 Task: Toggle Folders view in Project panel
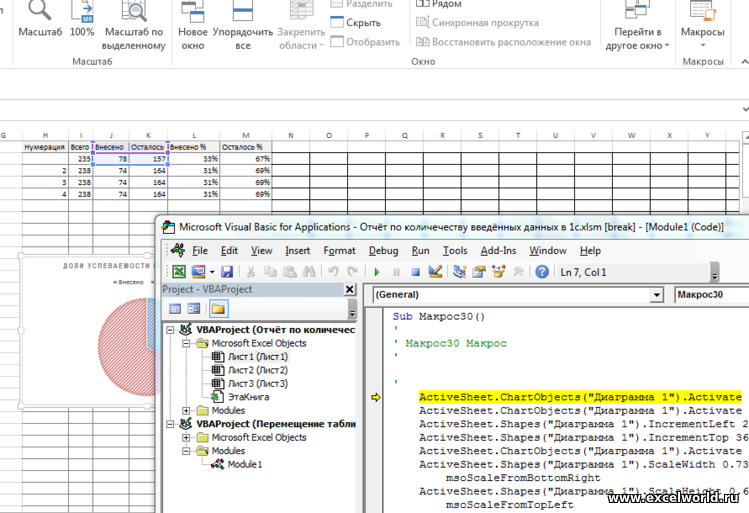[217, 309]
